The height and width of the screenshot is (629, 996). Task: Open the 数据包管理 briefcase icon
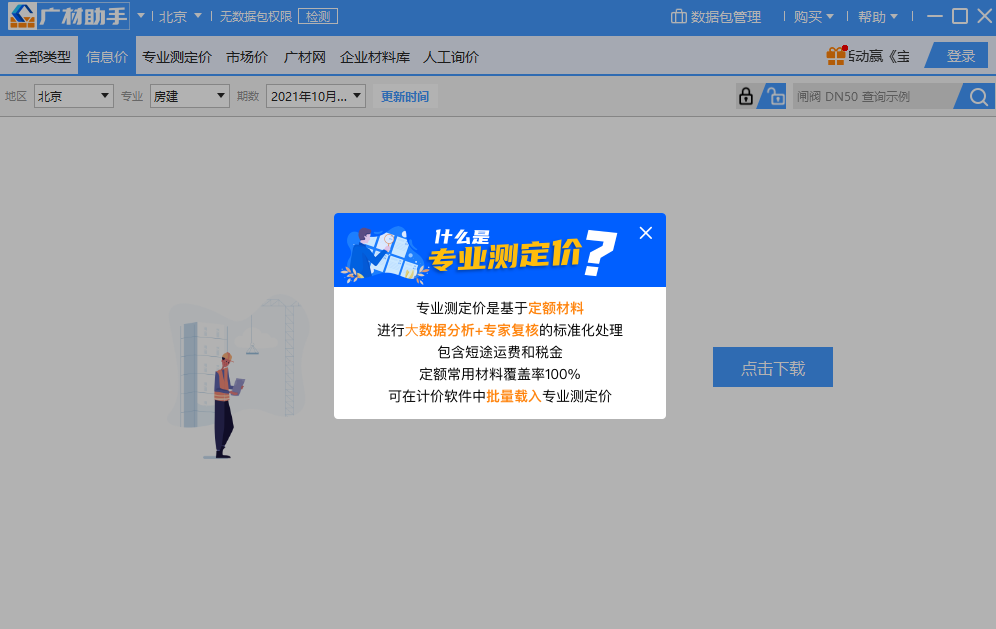tap(679, 17)
